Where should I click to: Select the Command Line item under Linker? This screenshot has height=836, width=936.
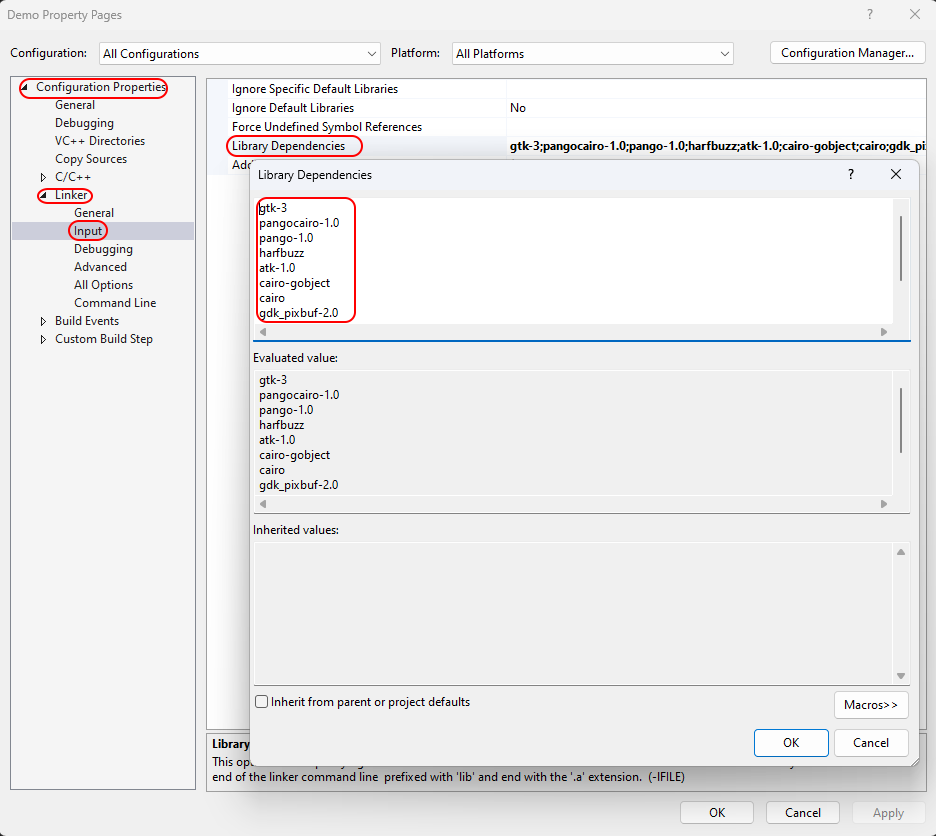(115, 303)
